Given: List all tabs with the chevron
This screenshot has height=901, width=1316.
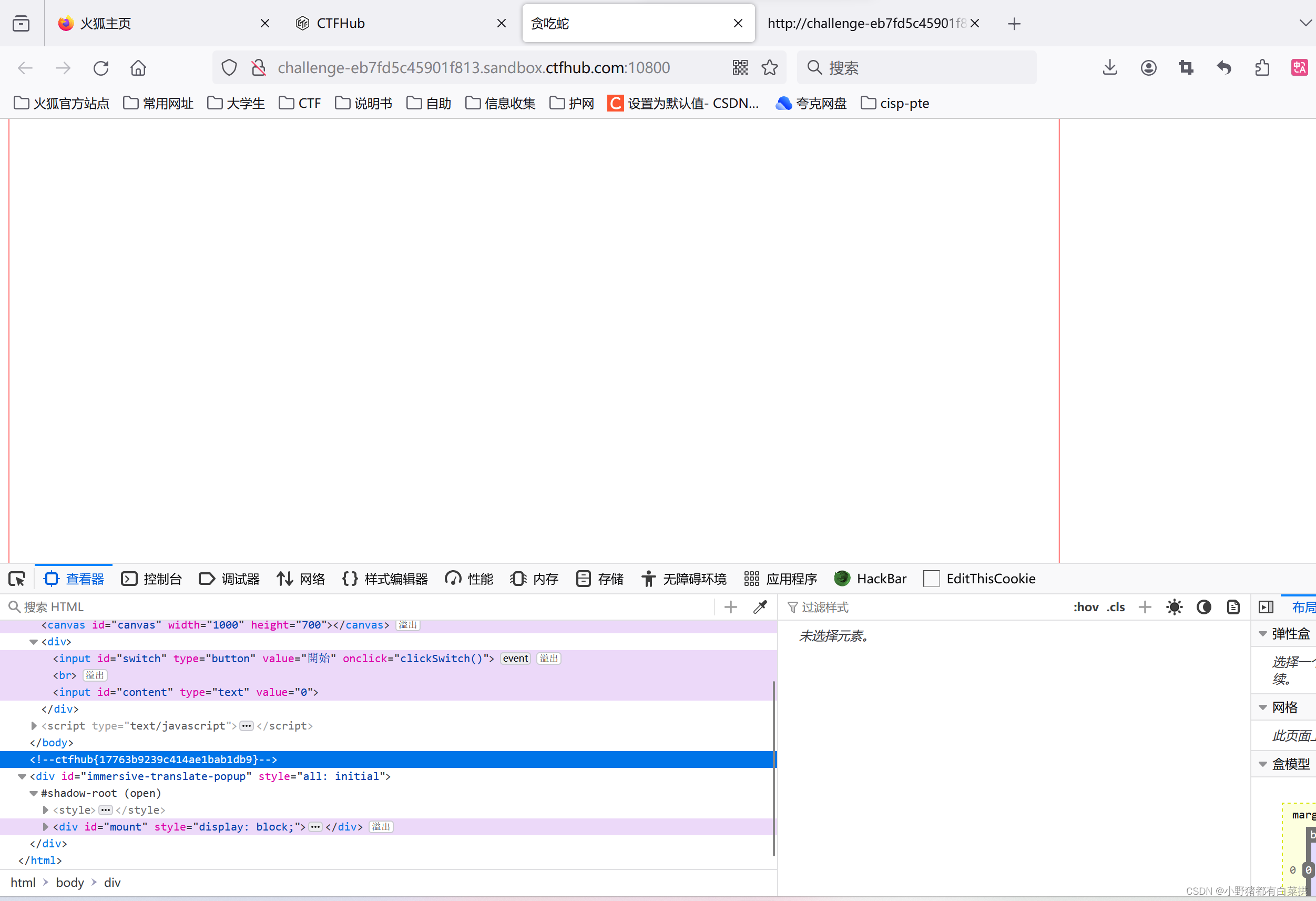Looking at the screenshot, I should (1305, 23).
